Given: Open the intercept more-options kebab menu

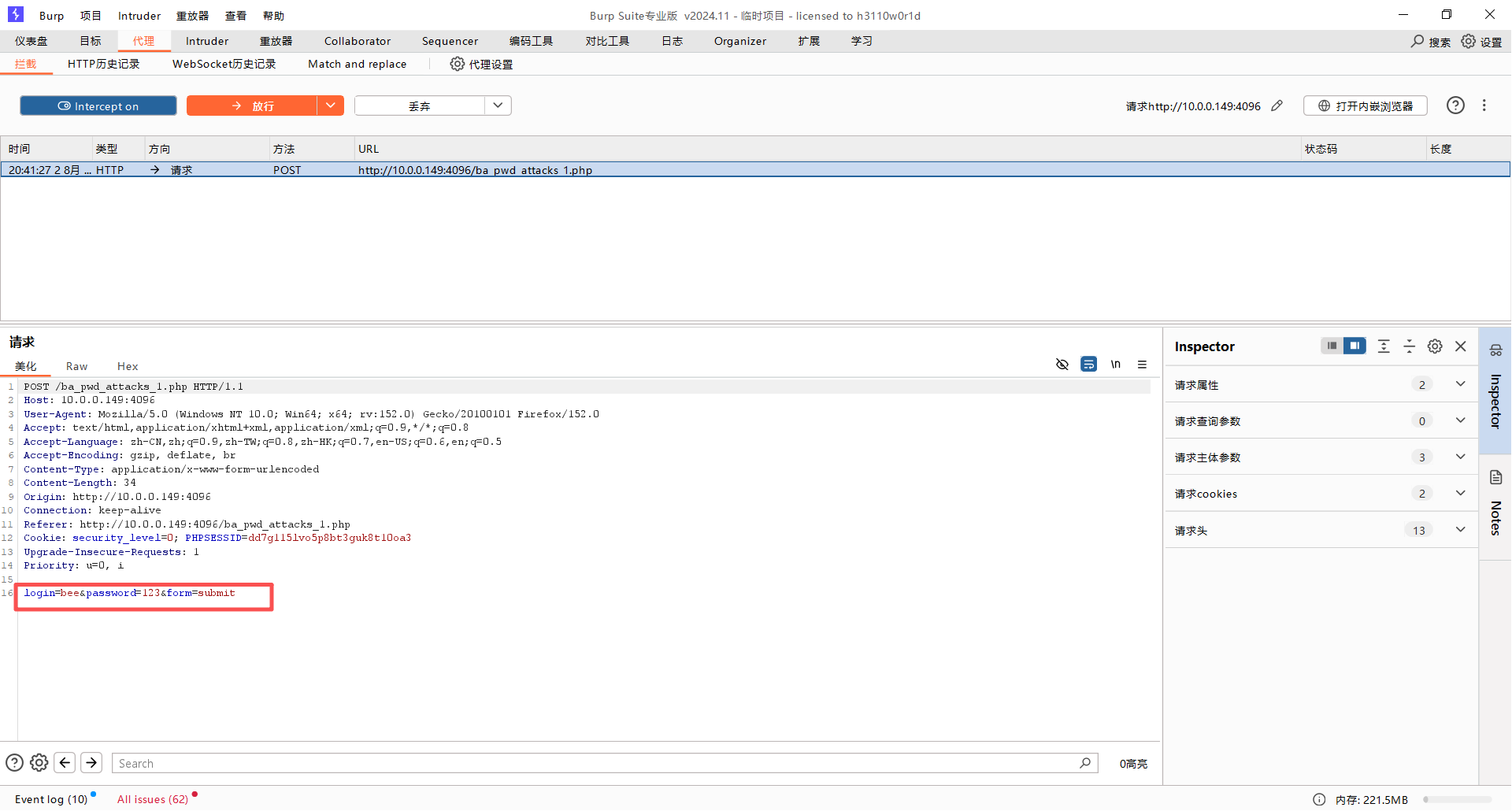Looking at the screenshot, I should 1484,106.
